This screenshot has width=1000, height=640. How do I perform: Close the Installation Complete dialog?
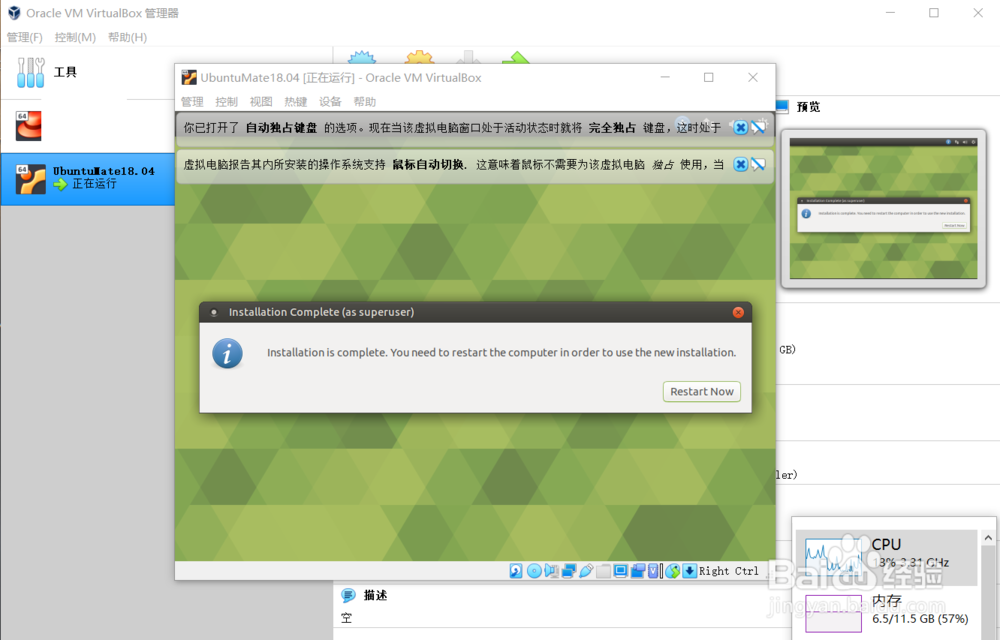click(738, 312)
